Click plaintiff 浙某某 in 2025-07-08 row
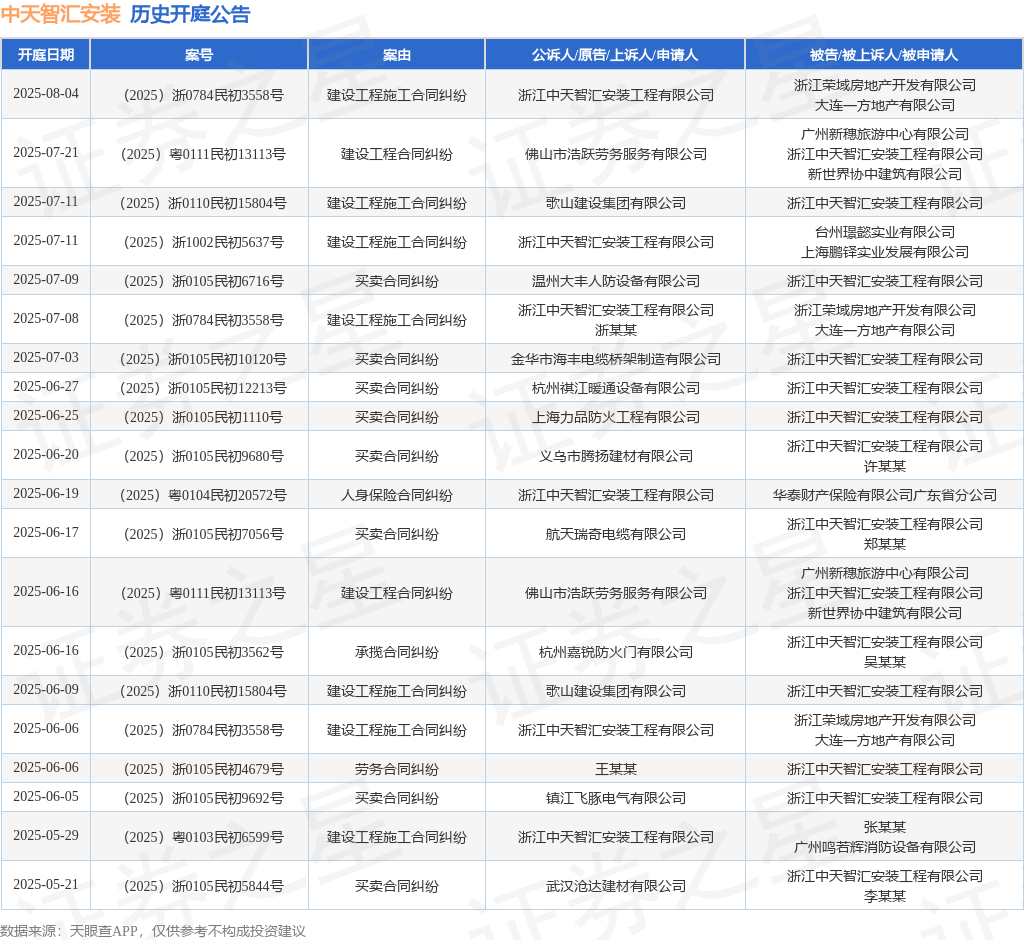This screenshot has height=940, width=1024. tap(615, 331)
